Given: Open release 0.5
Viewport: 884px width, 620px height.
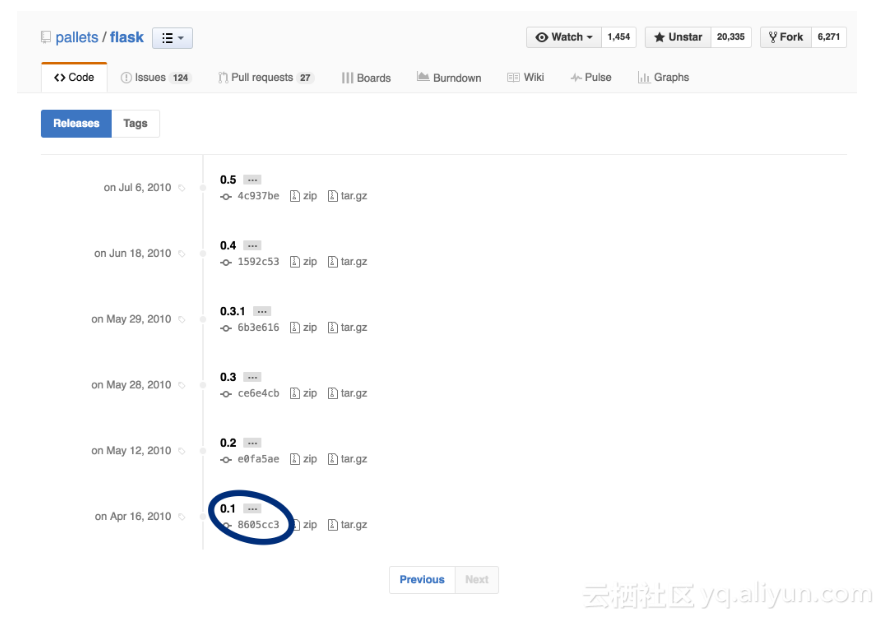Looking at the screenshot, I should click(x=228, y=180).
